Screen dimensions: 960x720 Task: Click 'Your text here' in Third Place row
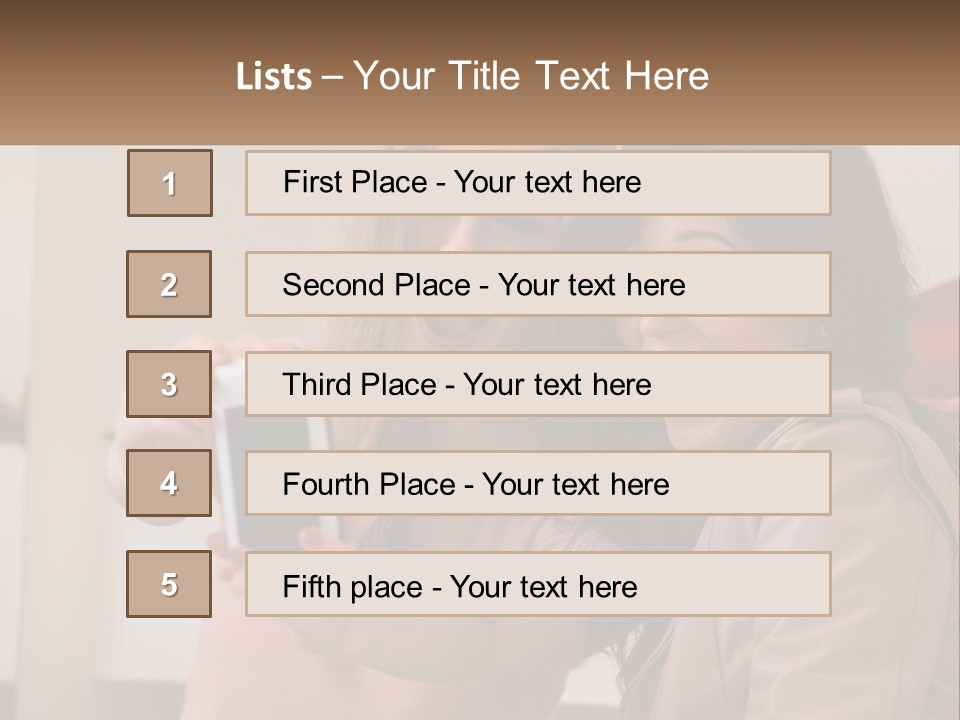click(x=557, y=384)
